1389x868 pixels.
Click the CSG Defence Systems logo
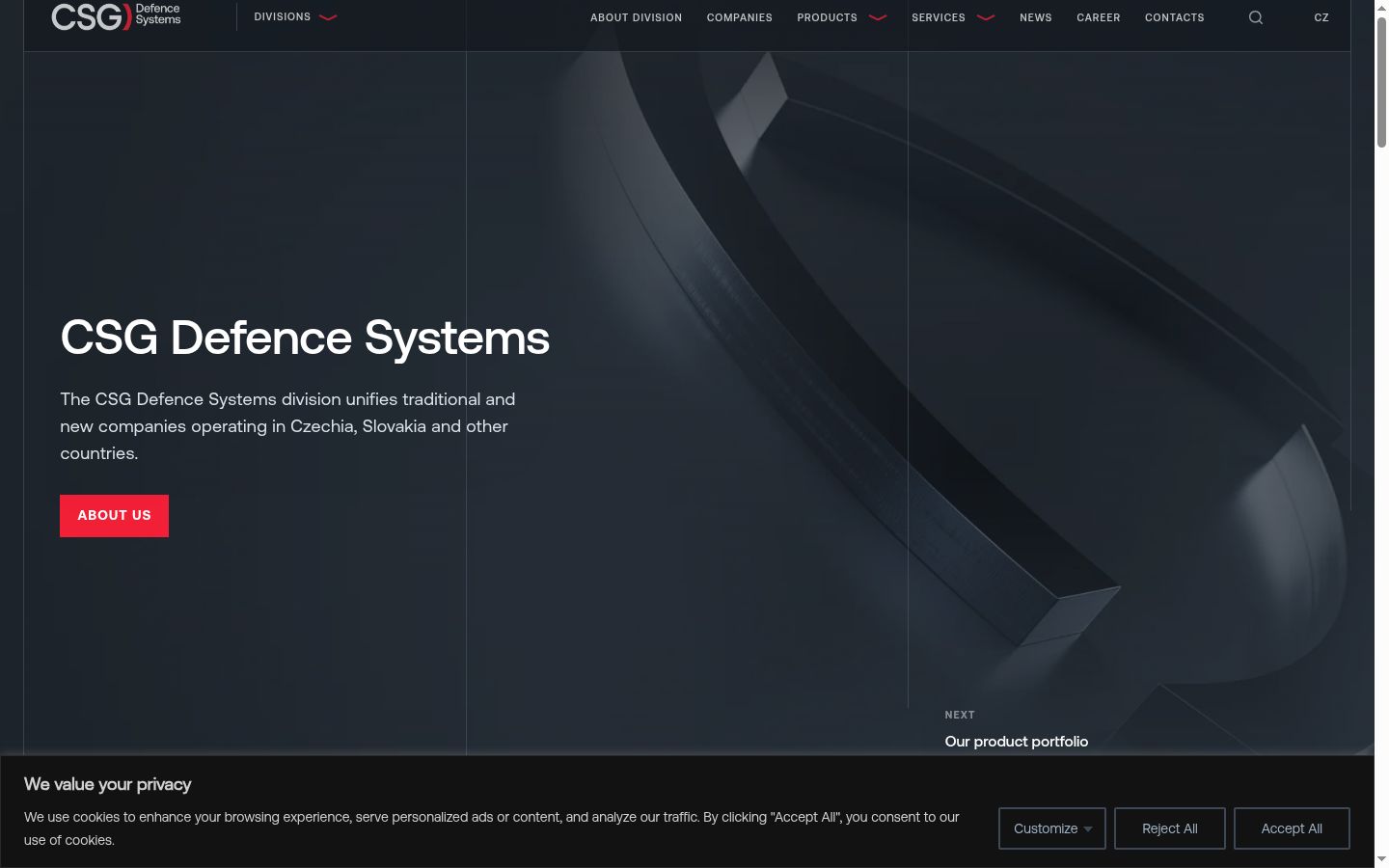click(x=116, y=16)
